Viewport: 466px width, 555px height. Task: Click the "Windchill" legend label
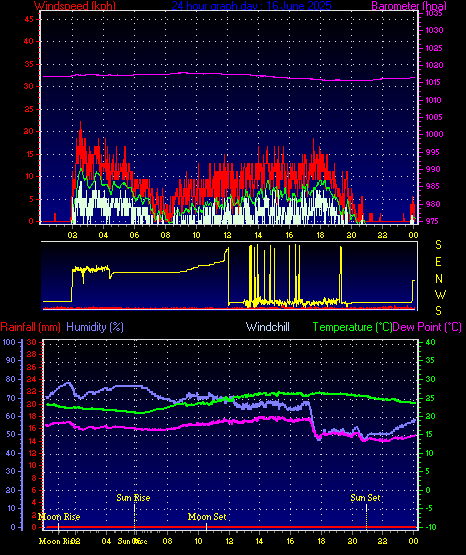click(267, 327)
